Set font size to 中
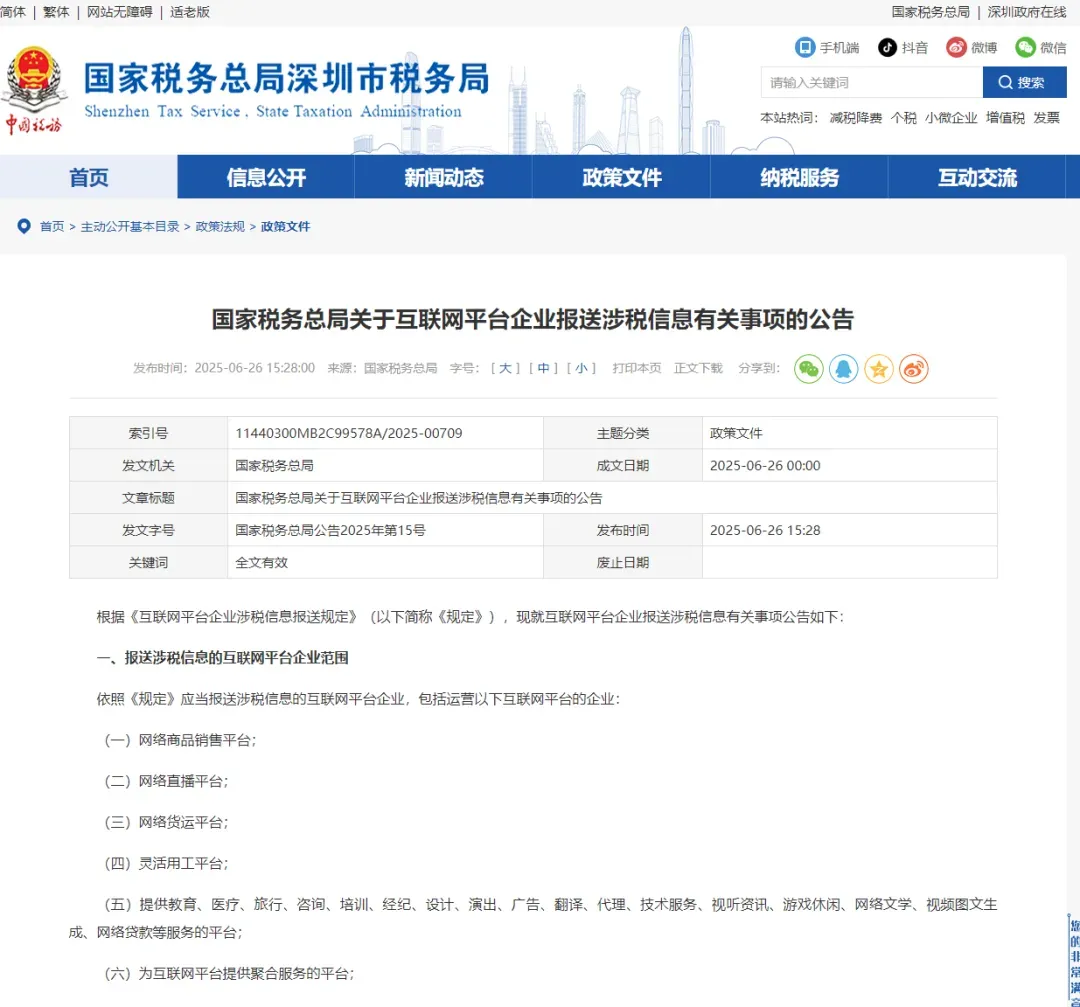1080x1007 pixels. 543,368
